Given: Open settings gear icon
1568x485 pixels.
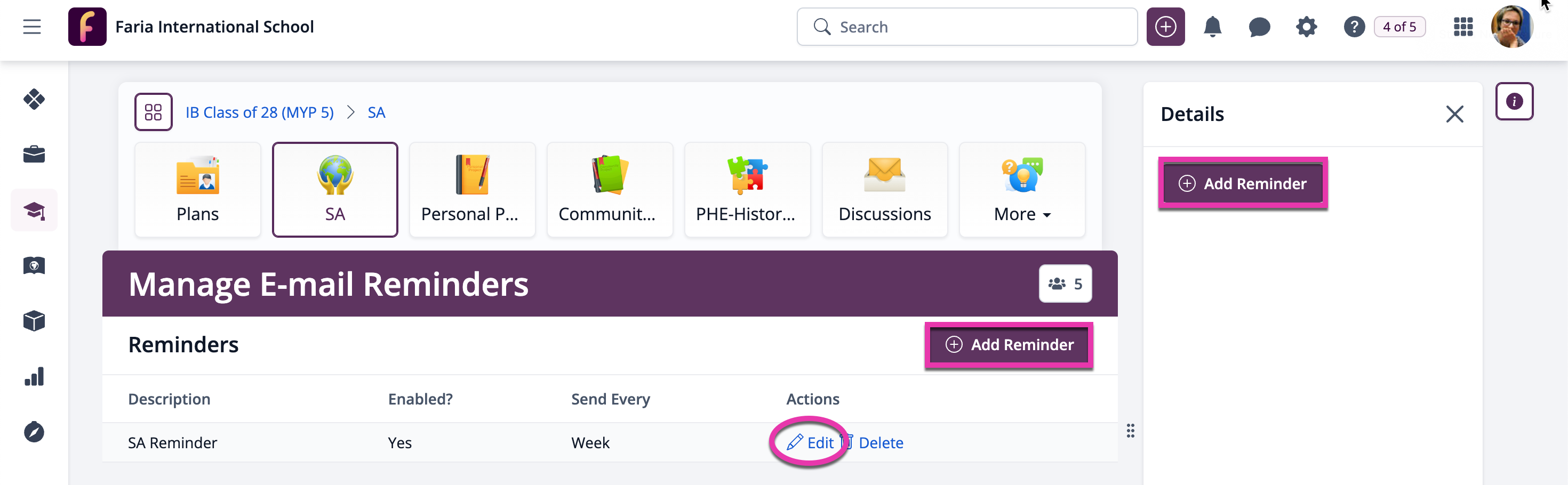Looking at the screenshot, I should click(x=1306, y=27).
